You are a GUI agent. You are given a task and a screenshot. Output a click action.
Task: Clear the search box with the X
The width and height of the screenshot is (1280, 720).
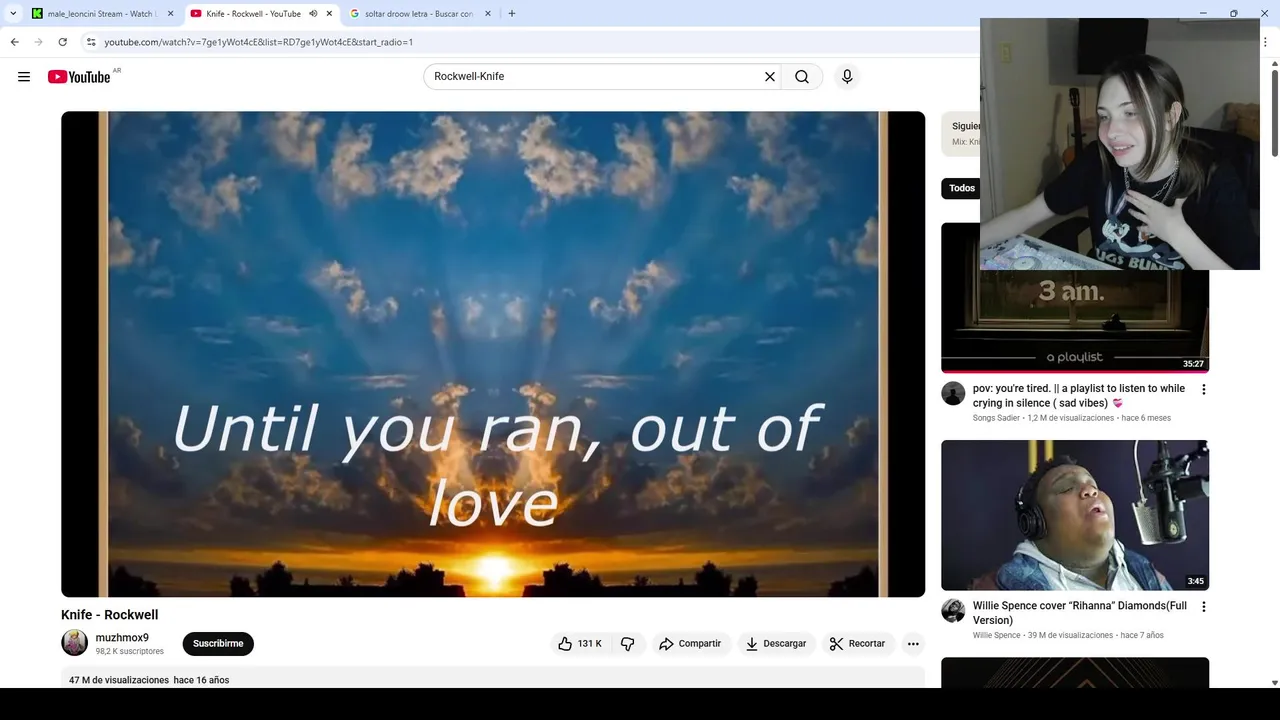pyautogui.click(x=770, y=77)
